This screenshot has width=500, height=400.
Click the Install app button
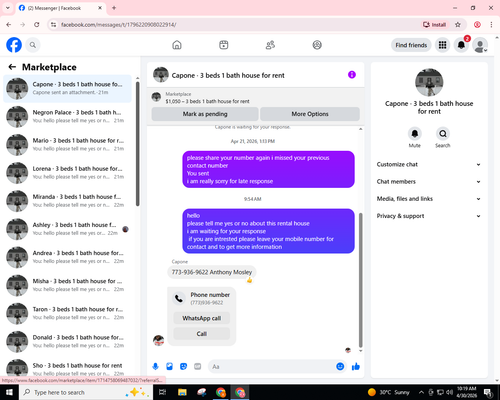coord(434,24)
